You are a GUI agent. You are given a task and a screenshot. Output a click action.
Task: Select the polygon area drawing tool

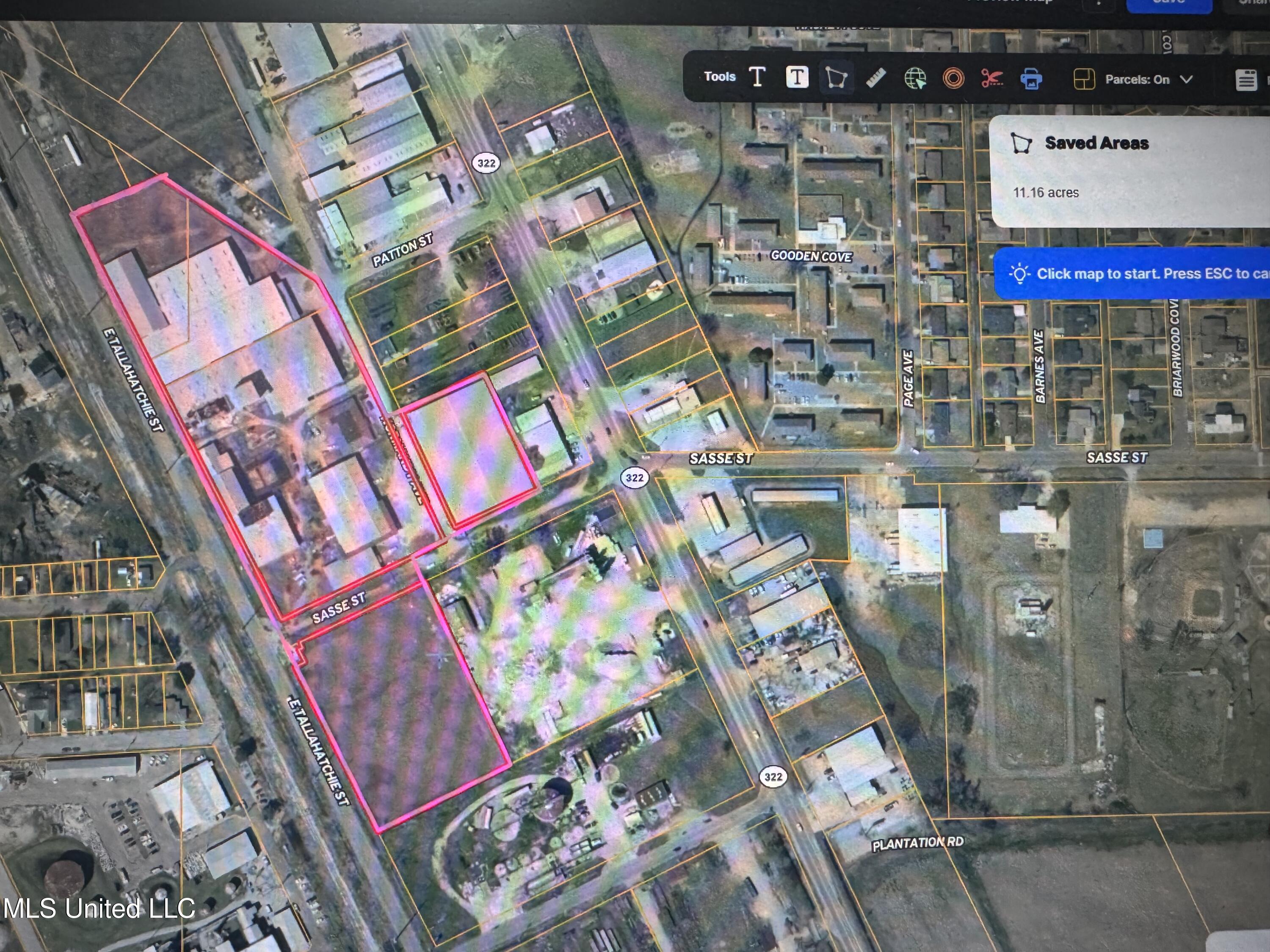(836, 77)
